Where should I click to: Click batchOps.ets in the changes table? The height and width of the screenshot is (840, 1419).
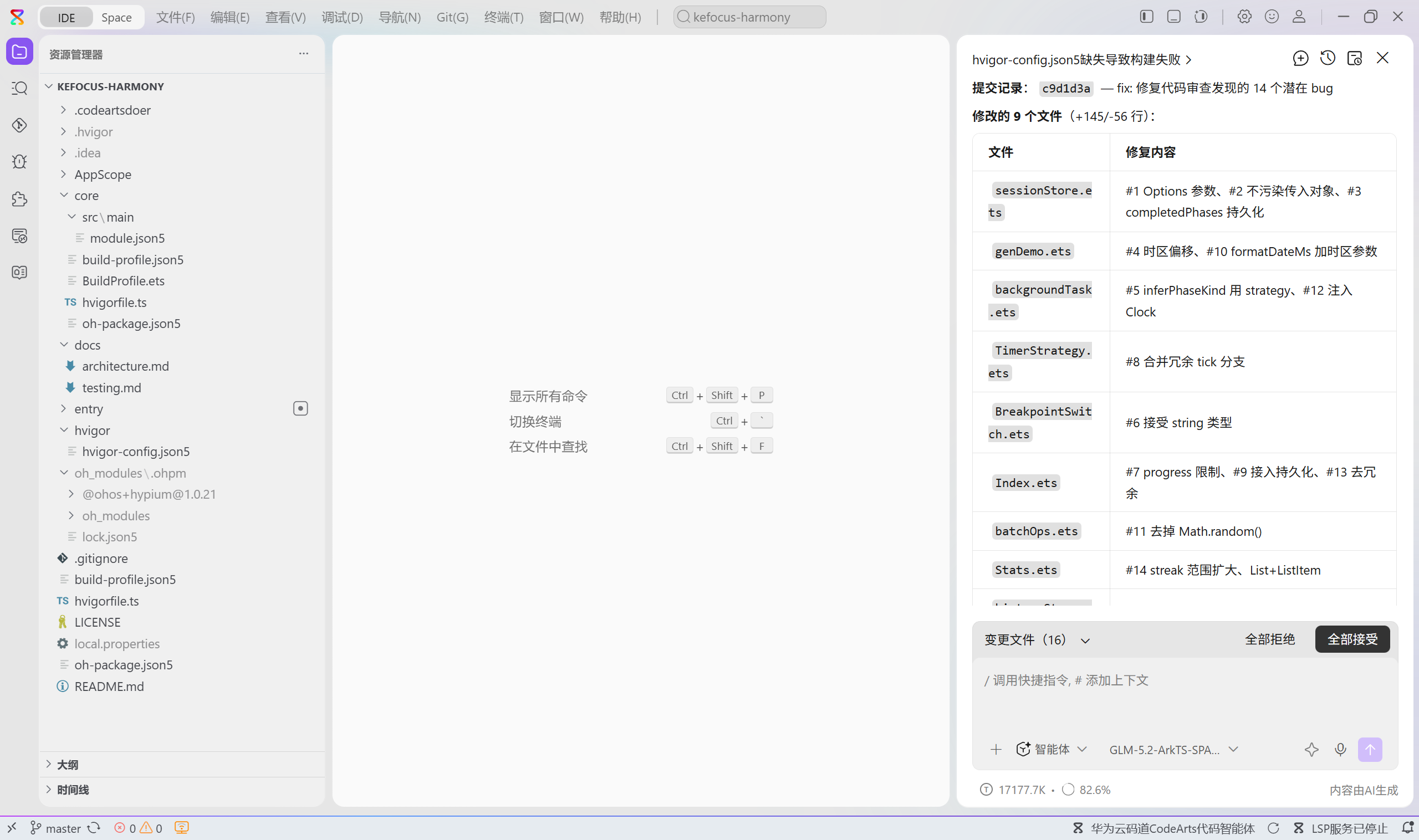point(1035,531)
